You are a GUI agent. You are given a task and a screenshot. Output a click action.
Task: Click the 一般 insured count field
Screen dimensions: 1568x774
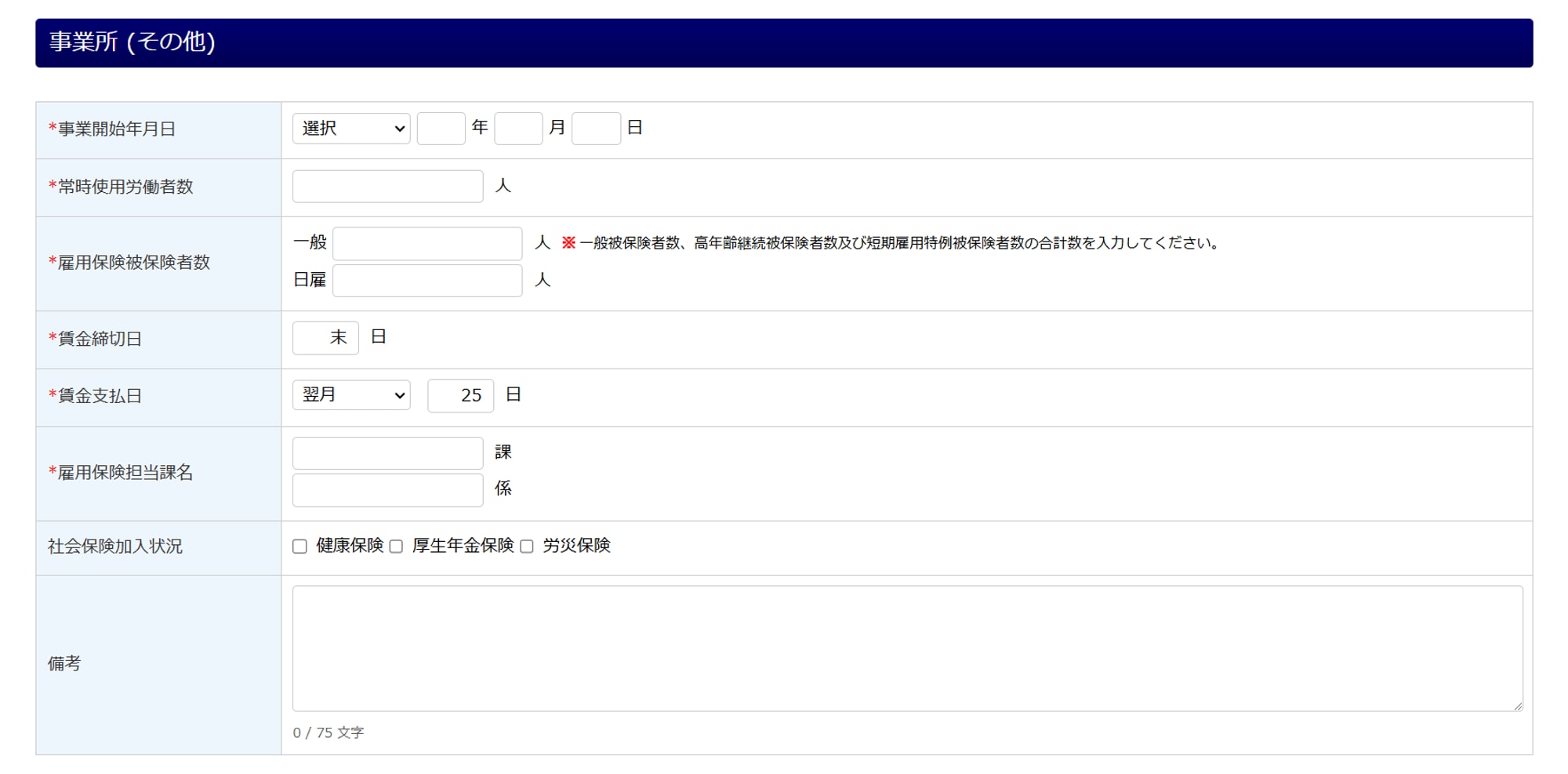point(427,244)
